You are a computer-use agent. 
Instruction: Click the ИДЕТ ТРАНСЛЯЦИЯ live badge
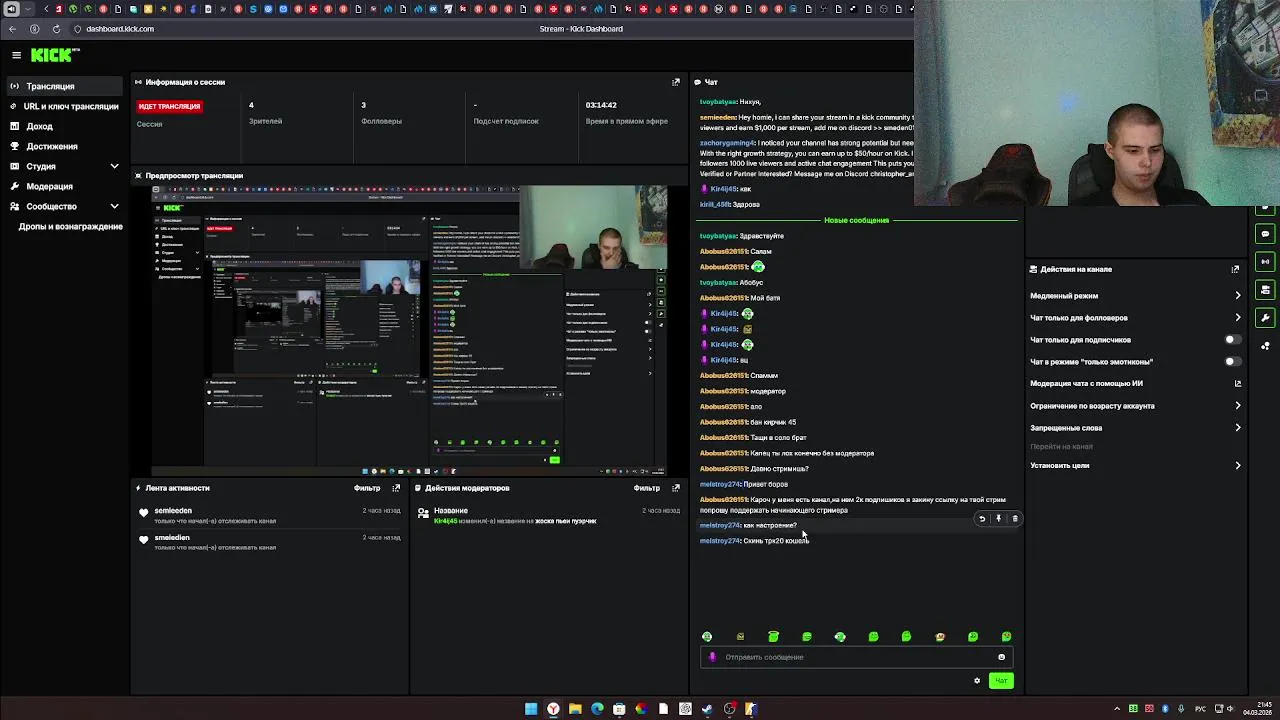[169, 106]
